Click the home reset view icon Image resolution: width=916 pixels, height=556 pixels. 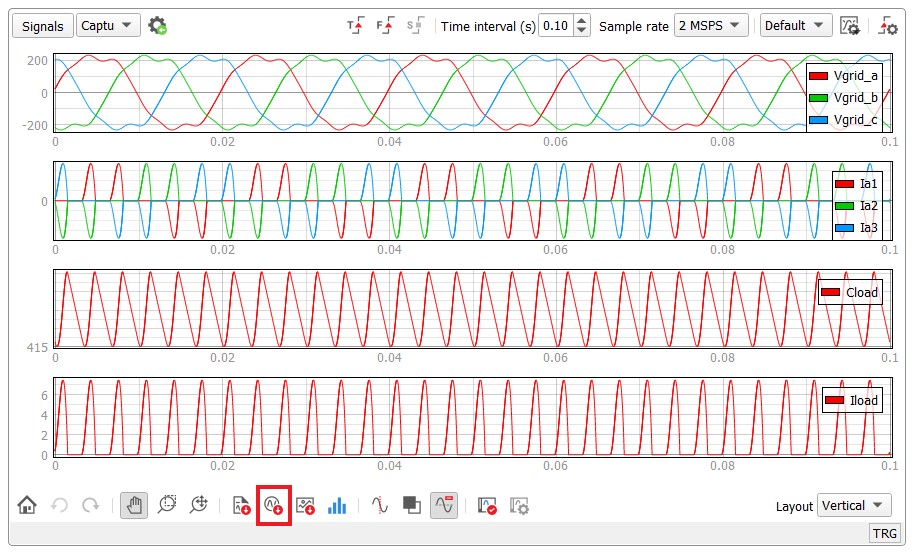pos(27,506)
